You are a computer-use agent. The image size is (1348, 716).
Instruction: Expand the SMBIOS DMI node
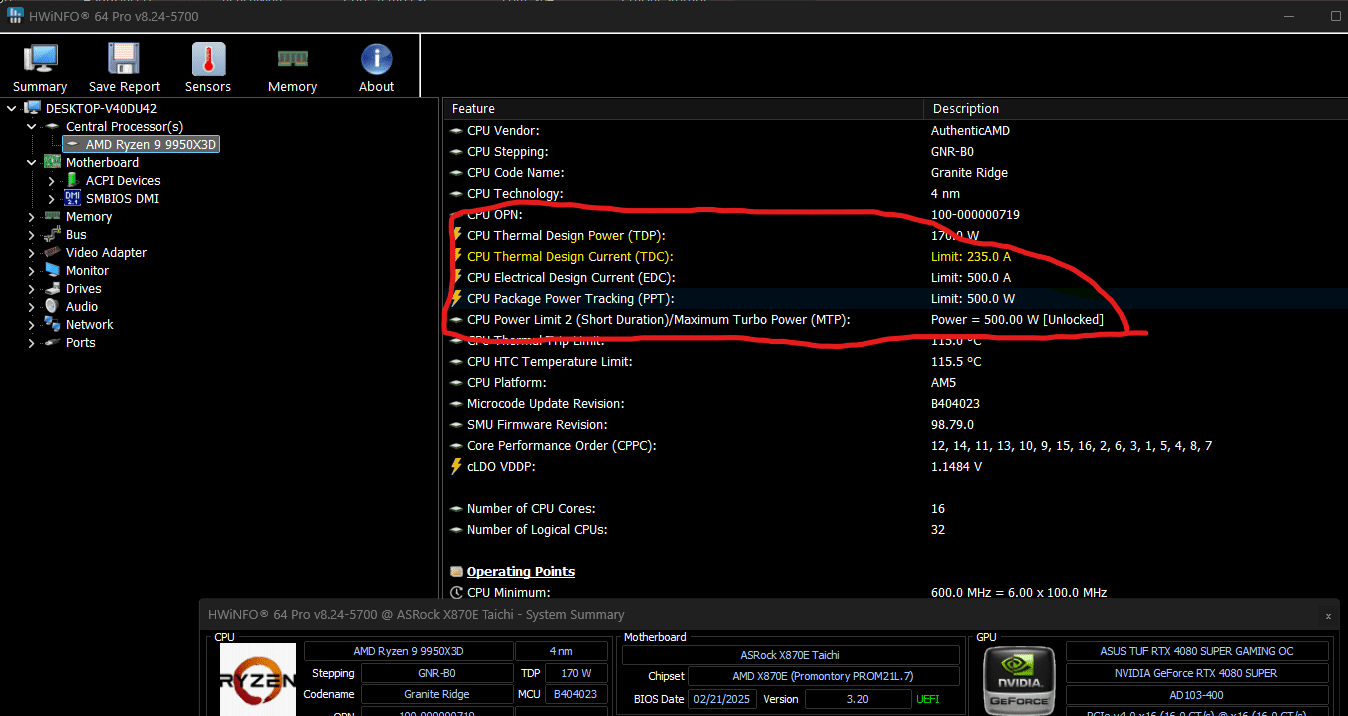pyautogui.click(x=52, y=198)
